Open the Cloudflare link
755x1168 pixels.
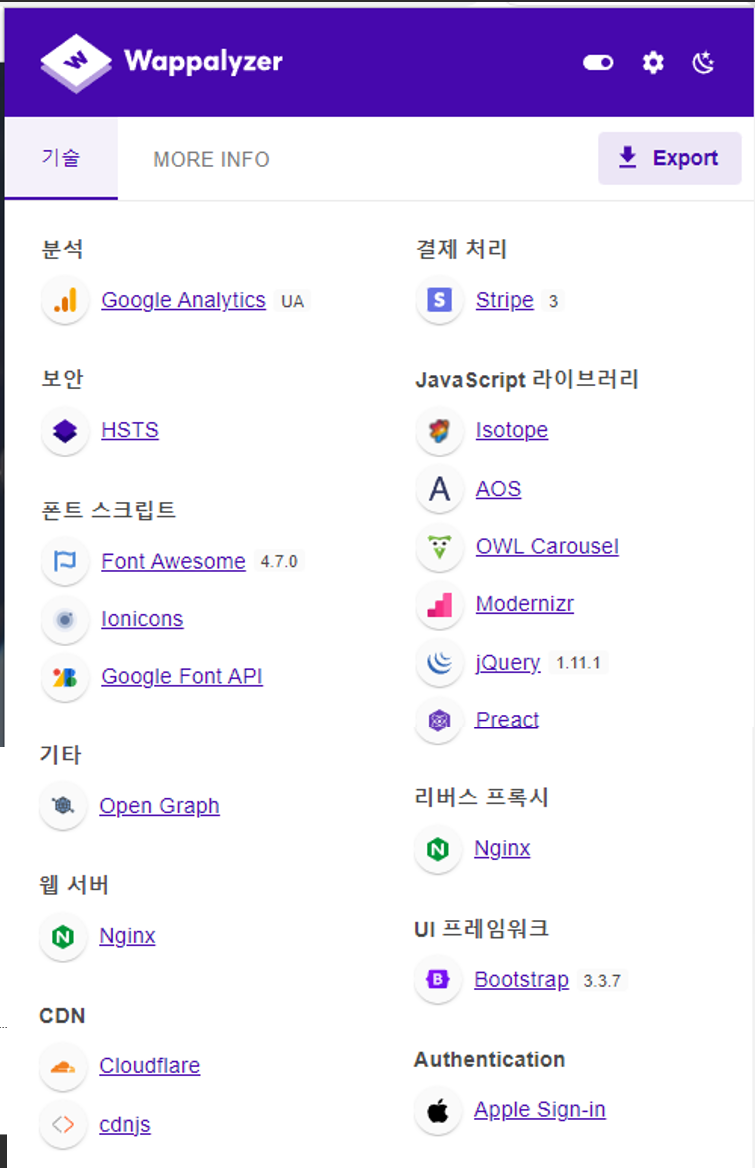(x=150, y=1066)
